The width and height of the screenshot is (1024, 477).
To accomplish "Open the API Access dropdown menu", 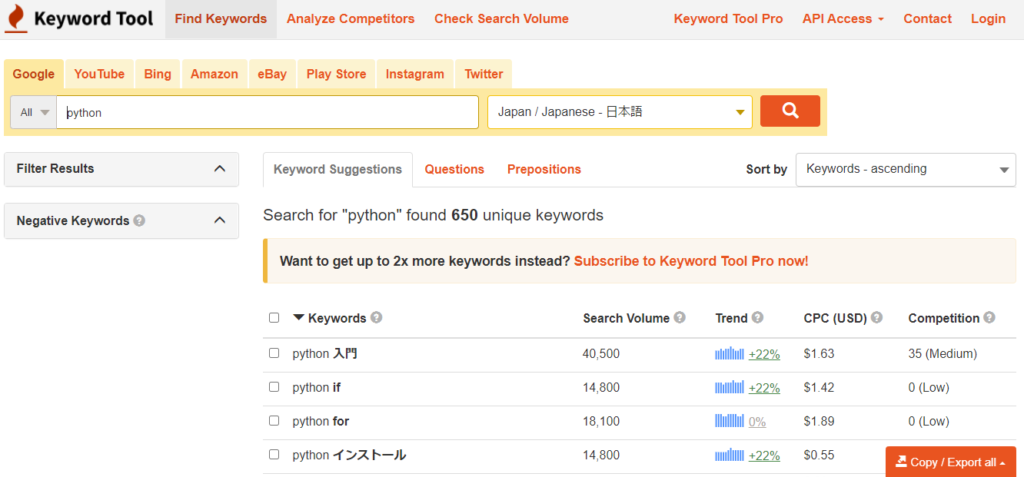I will (x=843, y=19).
